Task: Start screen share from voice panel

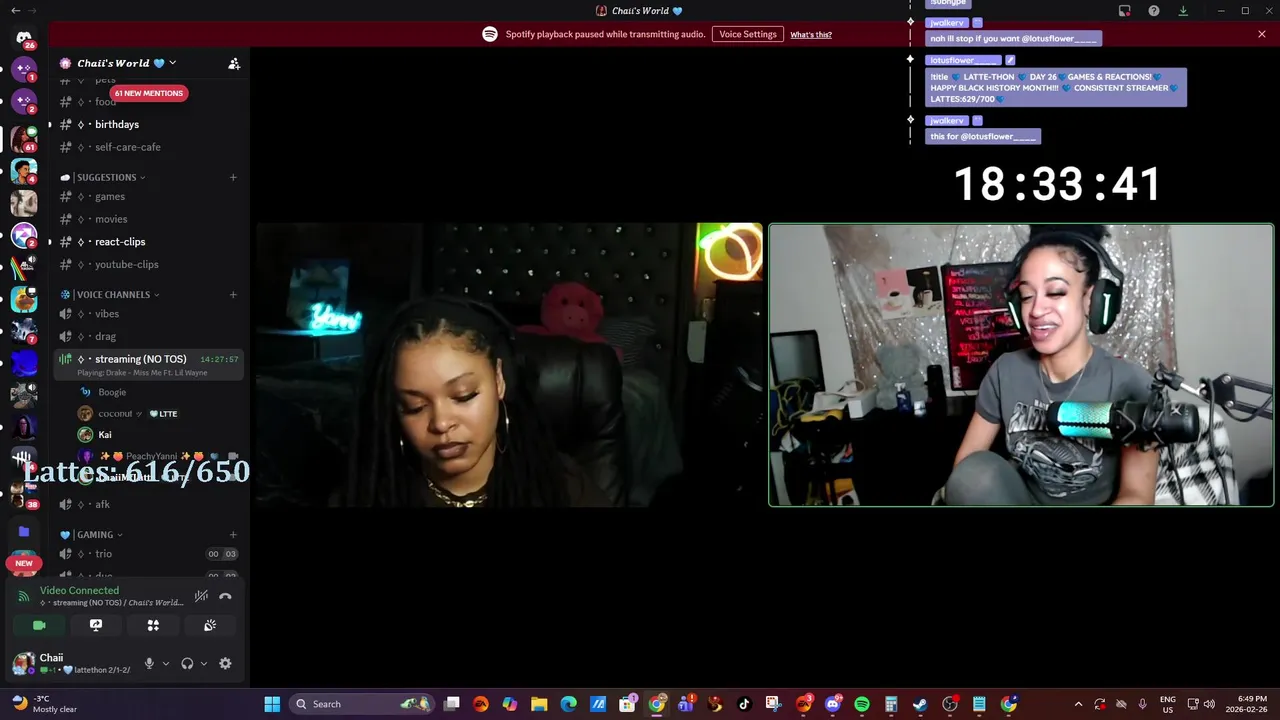Action: pyautogui.click(x=96, y=625)
